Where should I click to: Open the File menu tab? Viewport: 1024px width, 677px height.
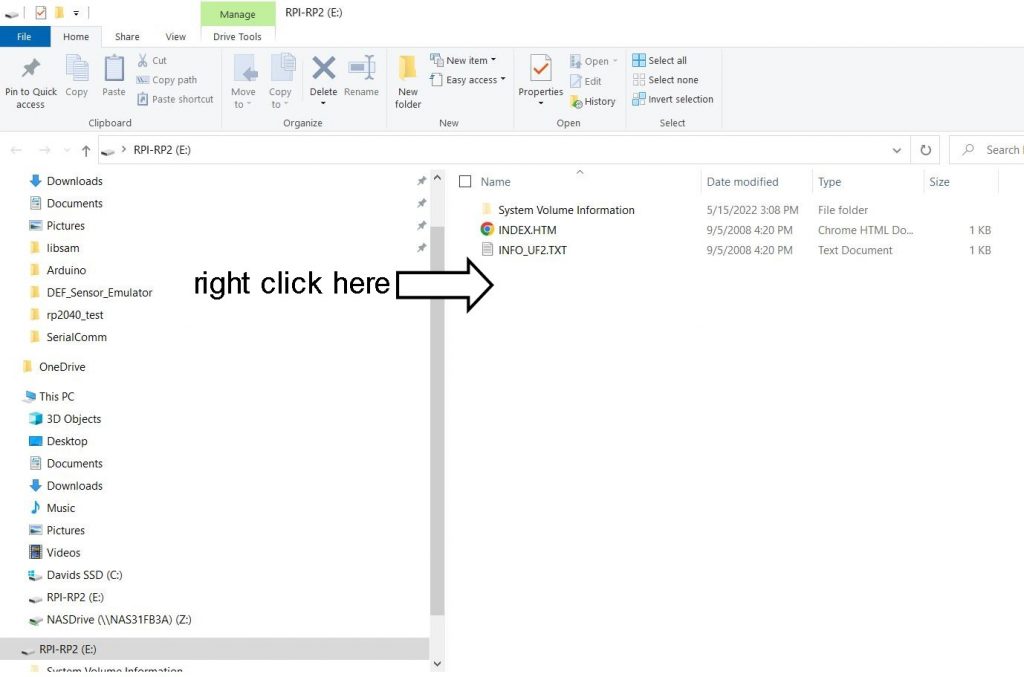(24, 37)
